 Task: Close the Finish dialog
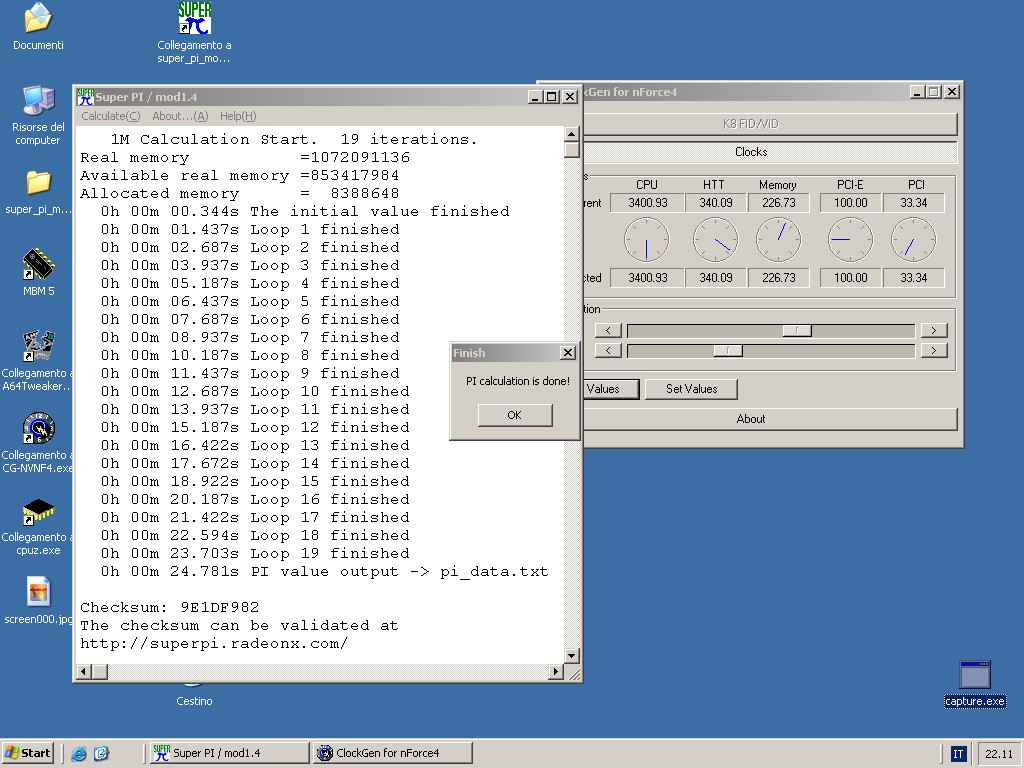568,353
